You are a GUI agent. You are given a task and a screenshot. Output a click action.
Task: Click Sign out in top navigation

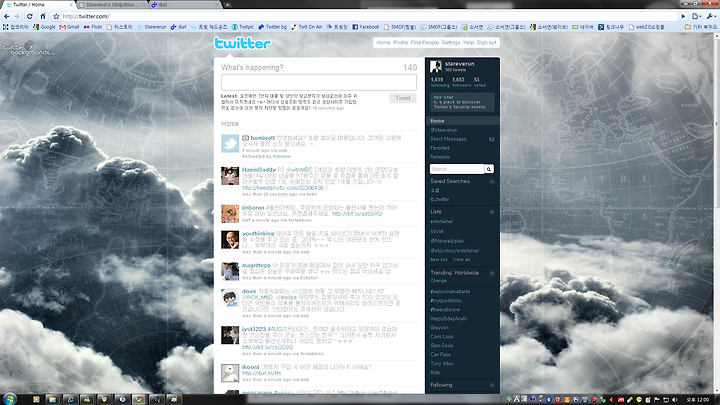click(x=487, y=42)
